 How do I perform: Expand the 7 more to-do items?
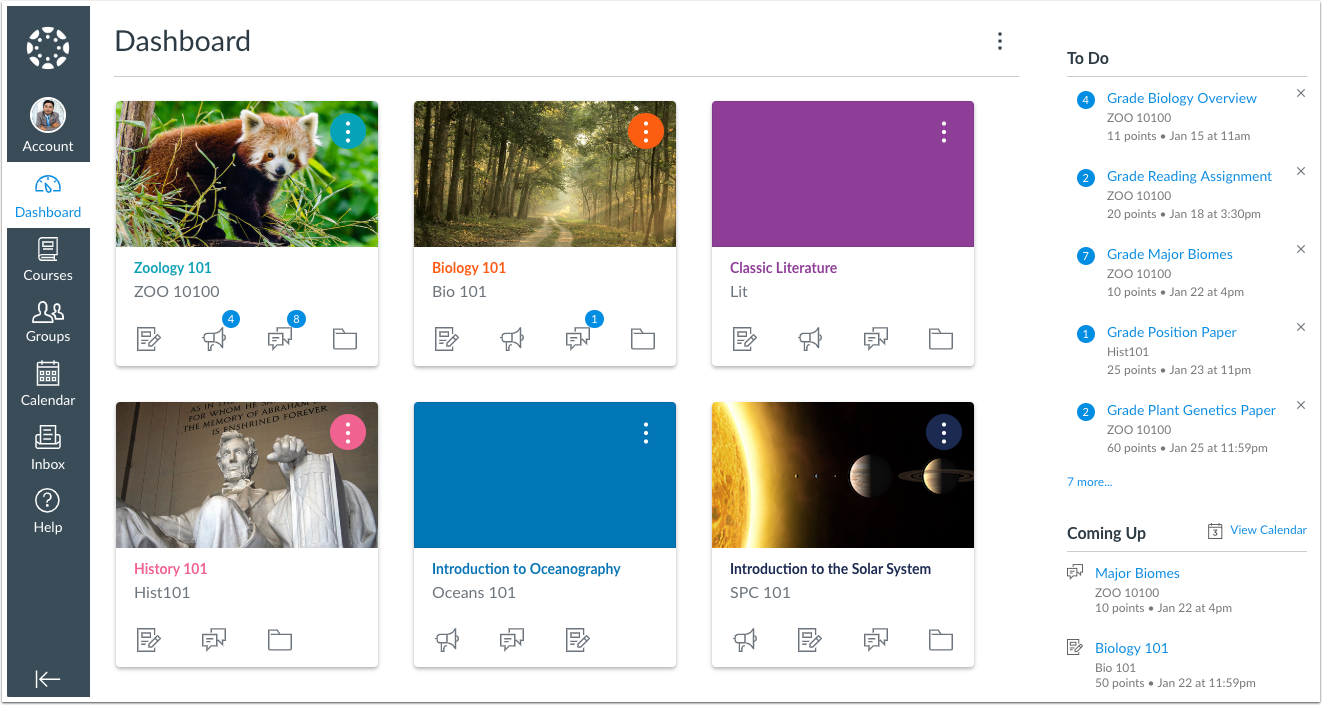click(x=1089, y=482)
